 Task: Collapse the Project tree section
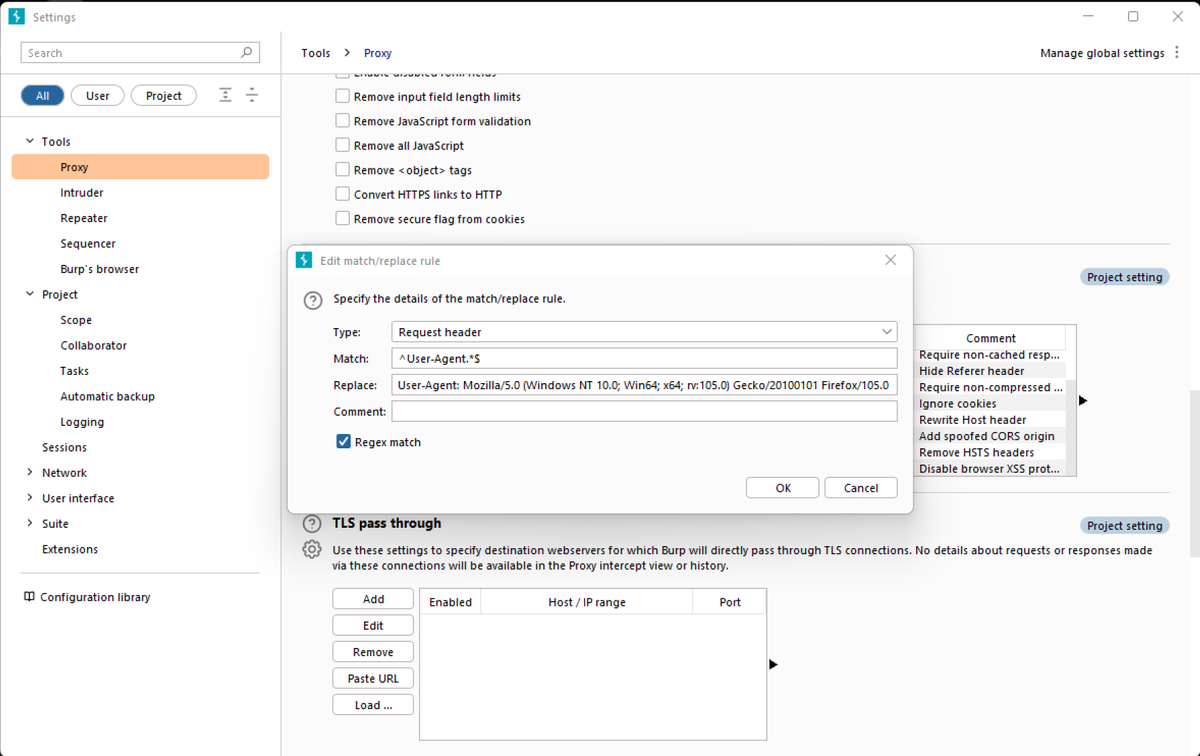tap(30, 294)
